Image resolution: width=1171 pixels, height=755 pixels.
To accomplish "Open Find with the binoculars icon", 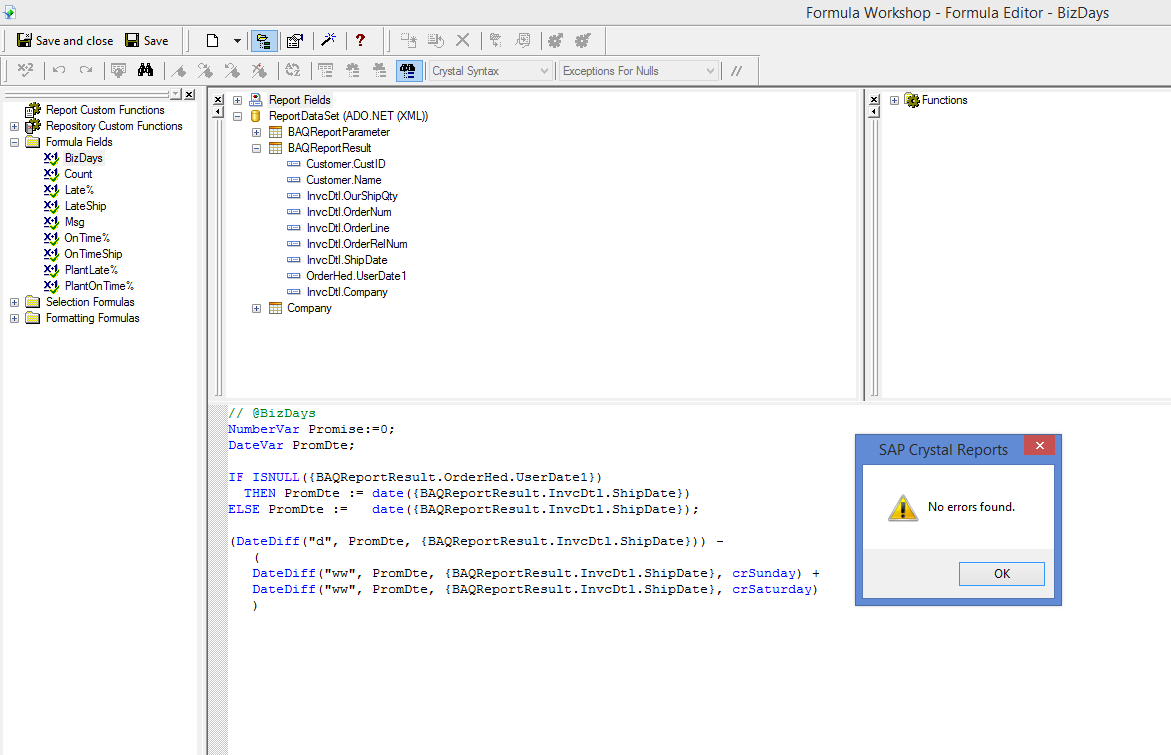I will [x=146, y=70].
